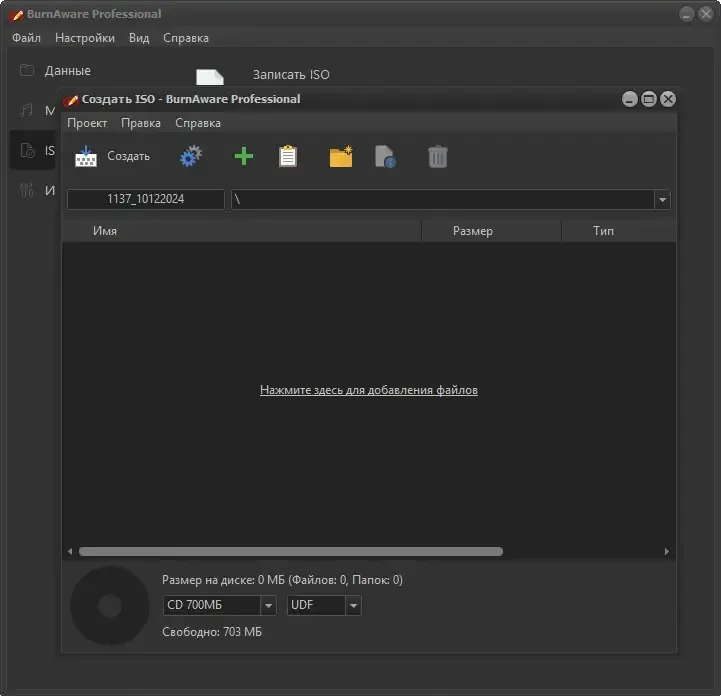Select ISO disc file icon in sidebar
Viewport: 721px width, 696px height.
click(x=27, y=150)
